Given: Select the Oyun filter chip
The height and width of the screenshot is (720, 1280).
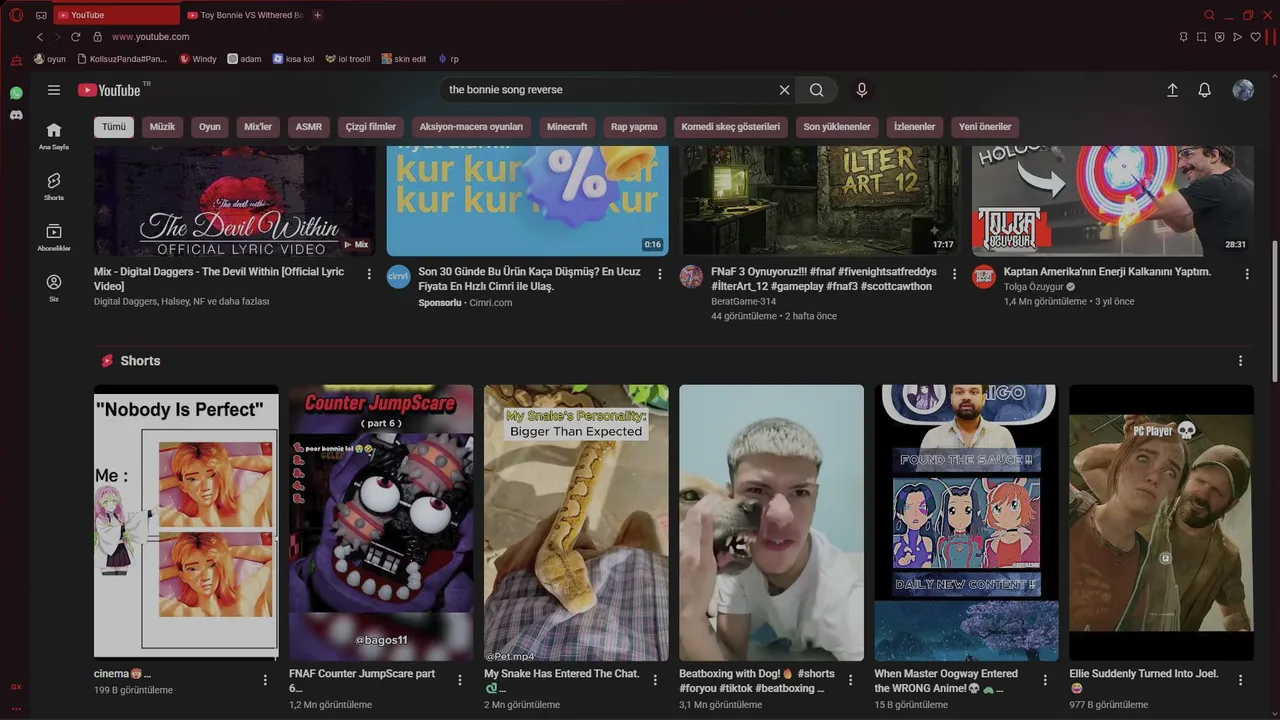Looking at the screenshot, I should [x=210, y=127].
